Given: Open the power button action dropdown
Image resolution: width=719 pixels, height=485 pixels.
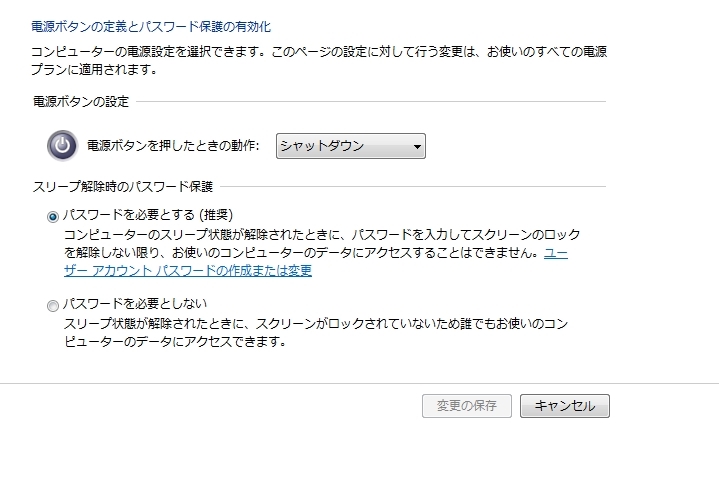Looking at the screenshot, I should click(350, 146).
